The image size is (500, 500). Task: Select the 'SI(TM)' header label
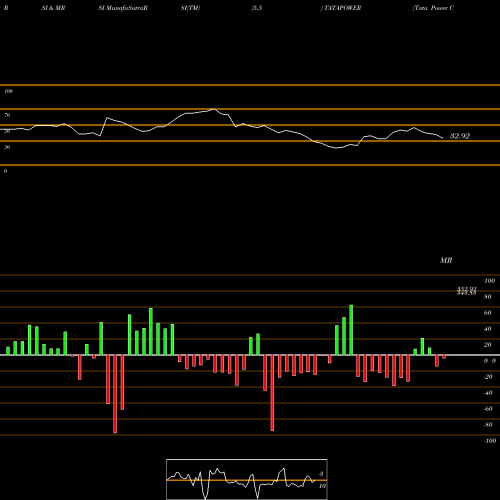(x=190, y=8)
